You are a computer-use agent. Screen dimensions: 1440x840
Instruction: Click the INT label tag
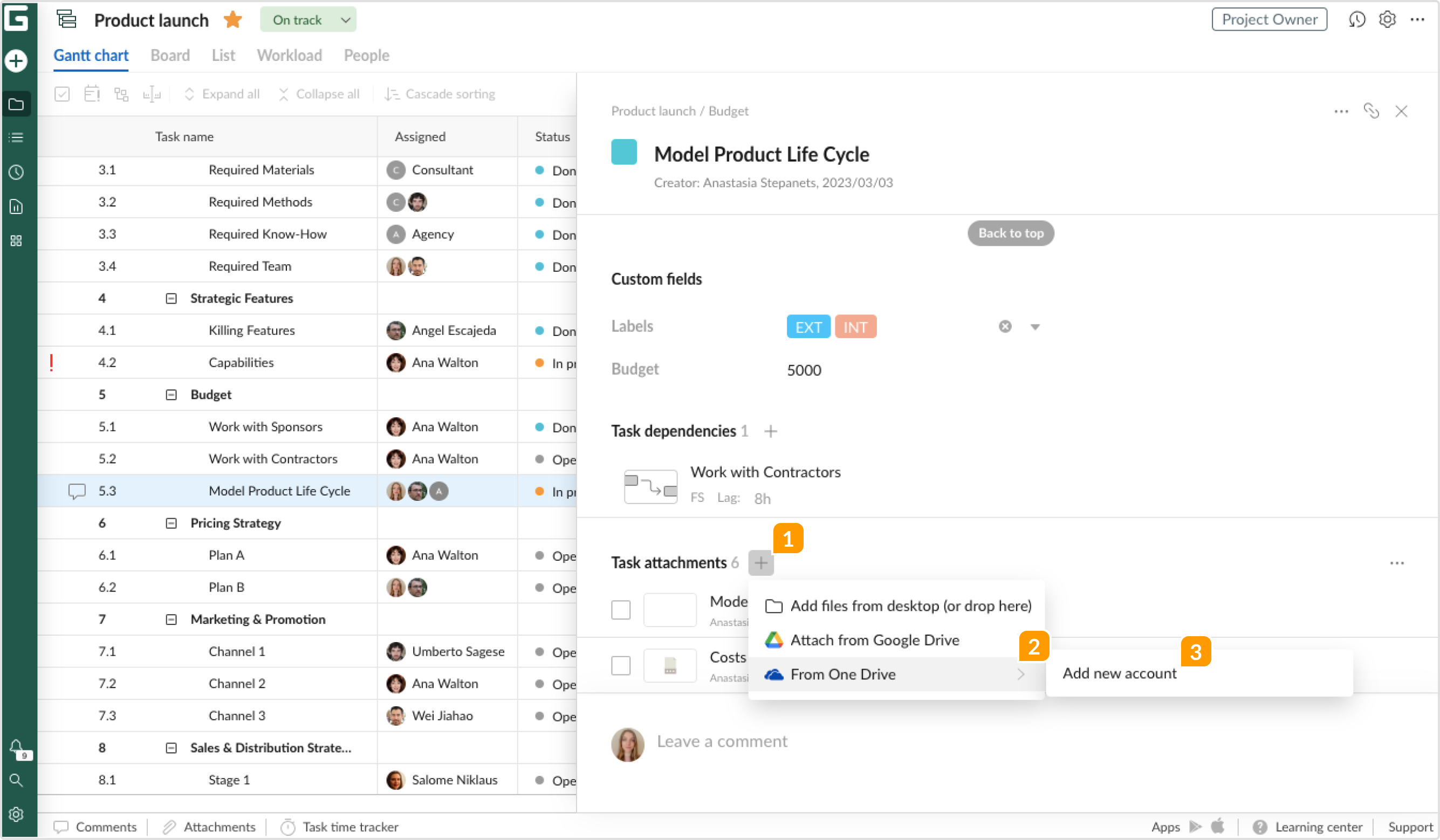[855, 327]
